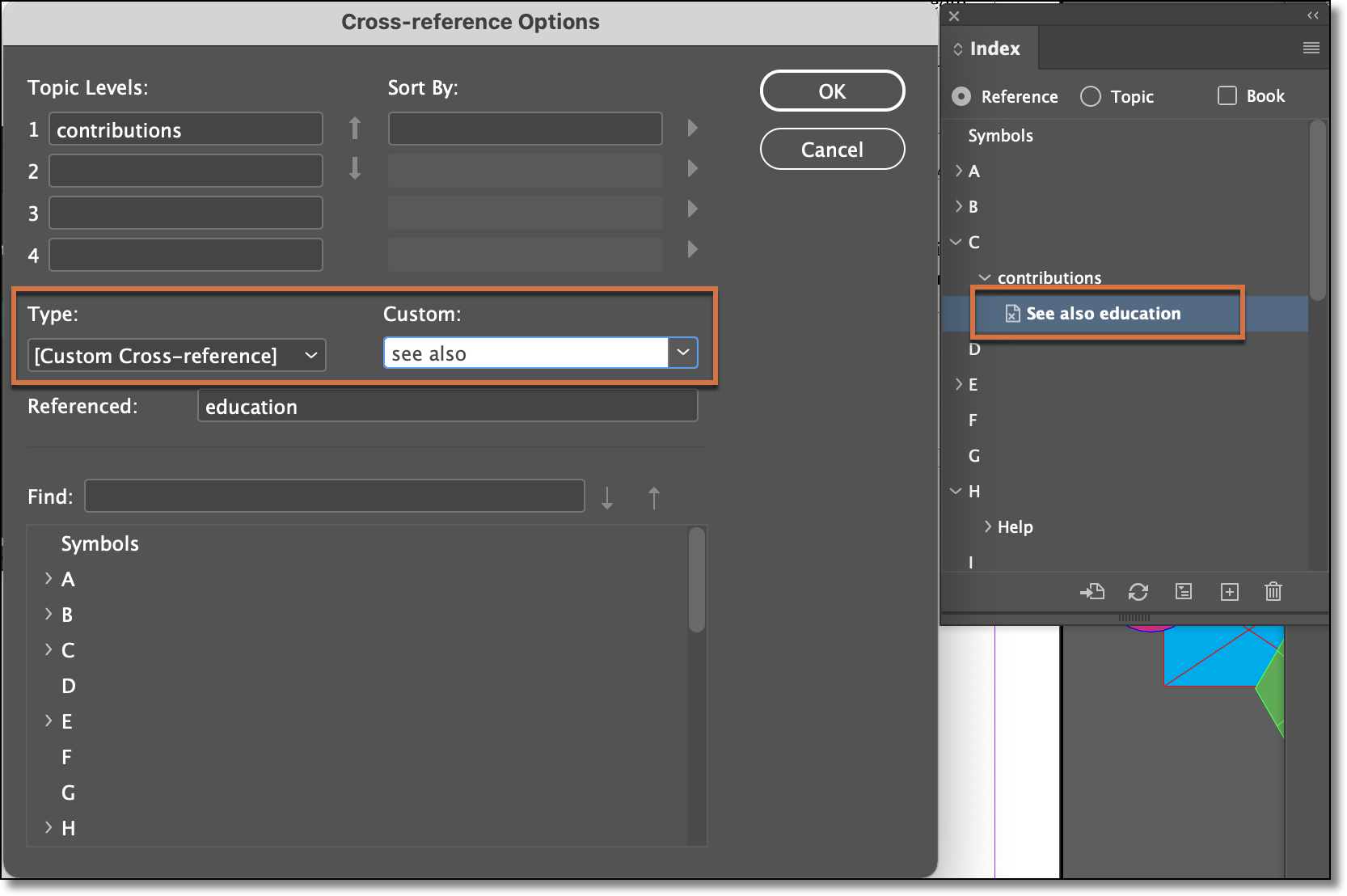Expand the Help topic under H
The image size is (1347, 896).
tap(987, 526)
